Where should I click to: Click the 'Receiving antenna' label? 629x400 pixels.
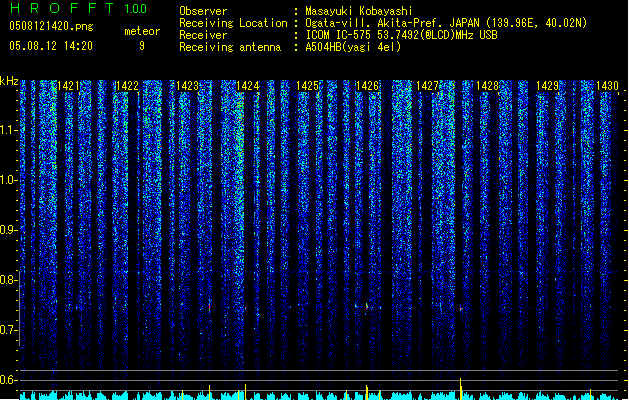[x=230, y=47]
